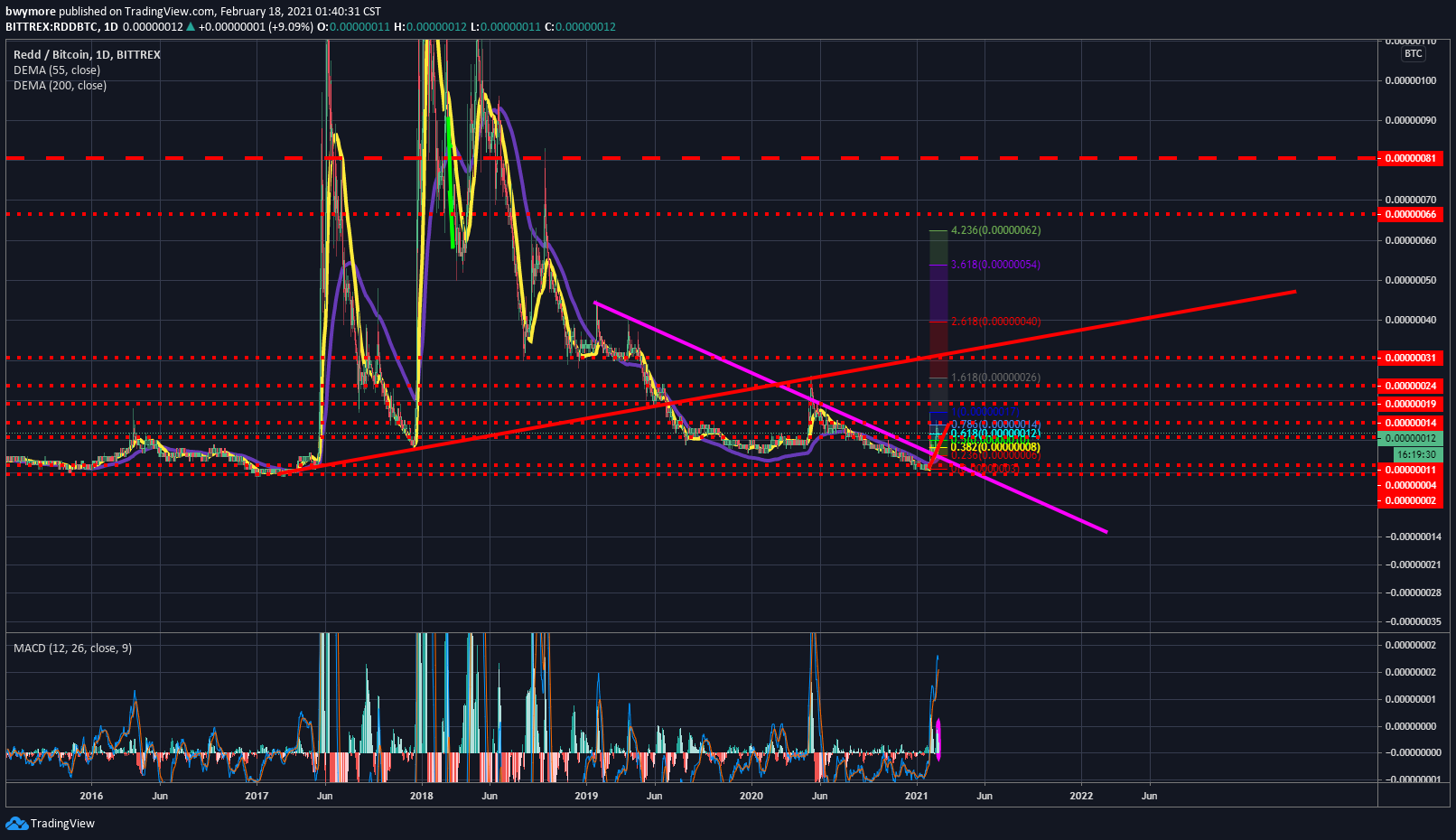
Task: Select the Redd / Bitcoin, 1D, BITTREX title
Action: click(87, 54)
